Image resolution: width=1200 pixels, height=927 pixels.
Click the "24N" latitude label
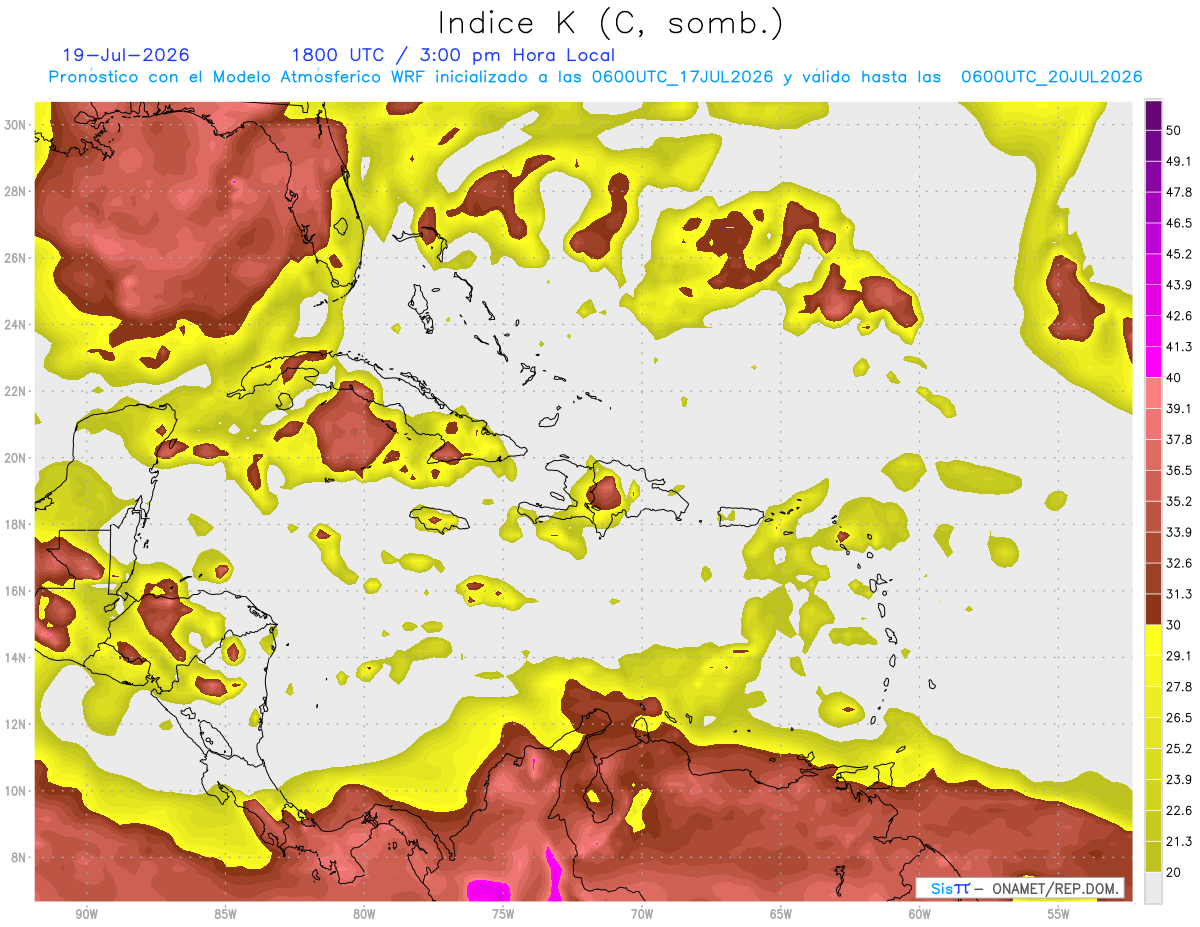(x=15, y=325)
